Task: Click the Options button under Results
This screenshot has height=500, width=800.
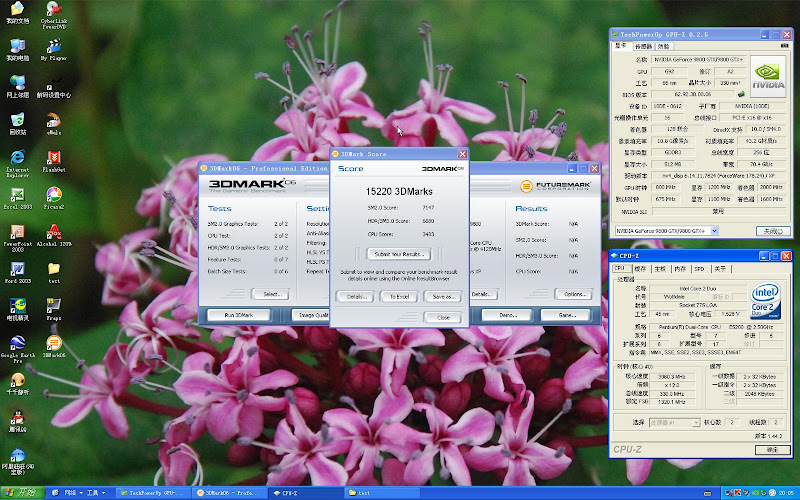Action: click(573, 294)
